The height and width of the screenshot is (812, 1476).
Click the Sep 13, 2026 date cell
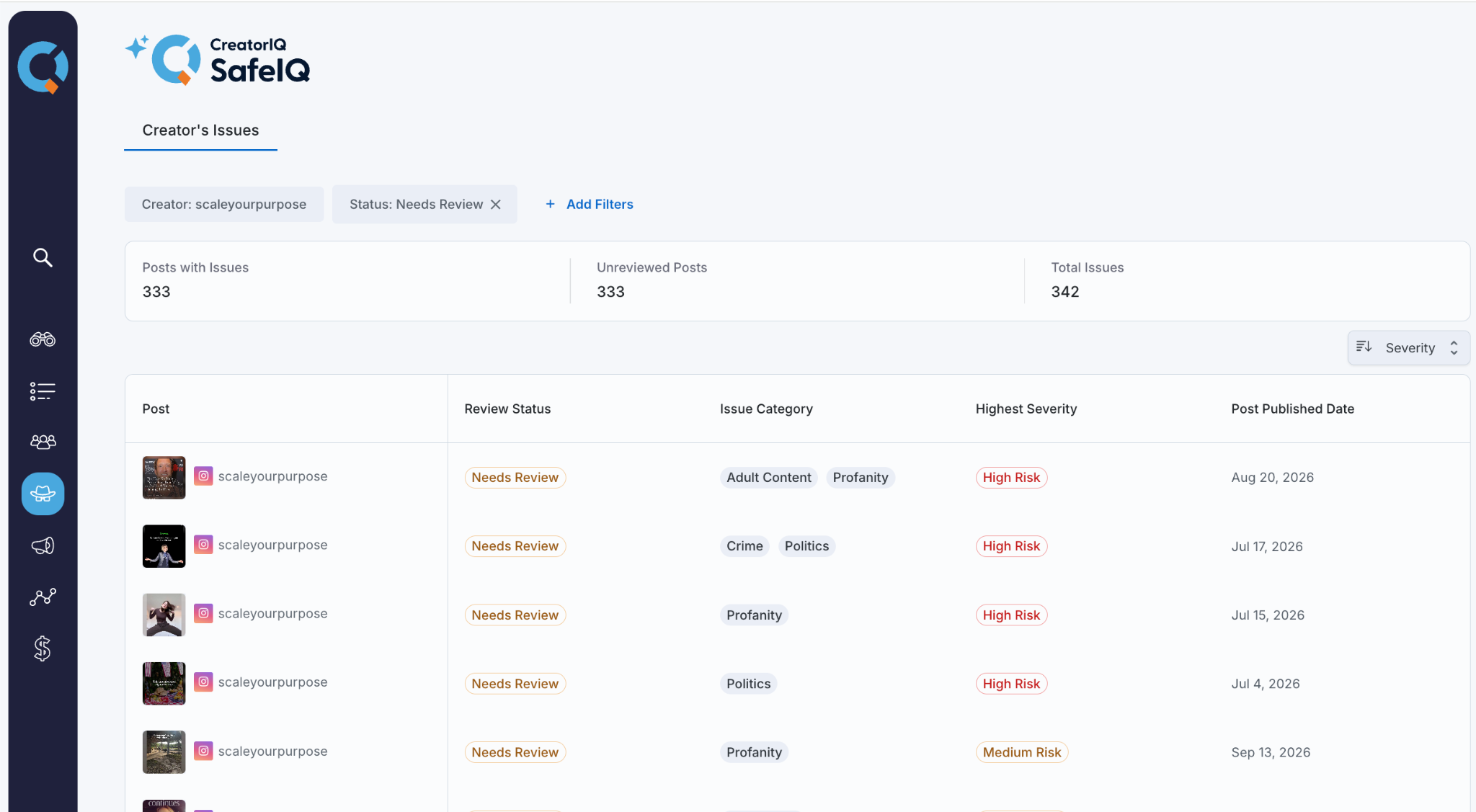(1271, 752)
